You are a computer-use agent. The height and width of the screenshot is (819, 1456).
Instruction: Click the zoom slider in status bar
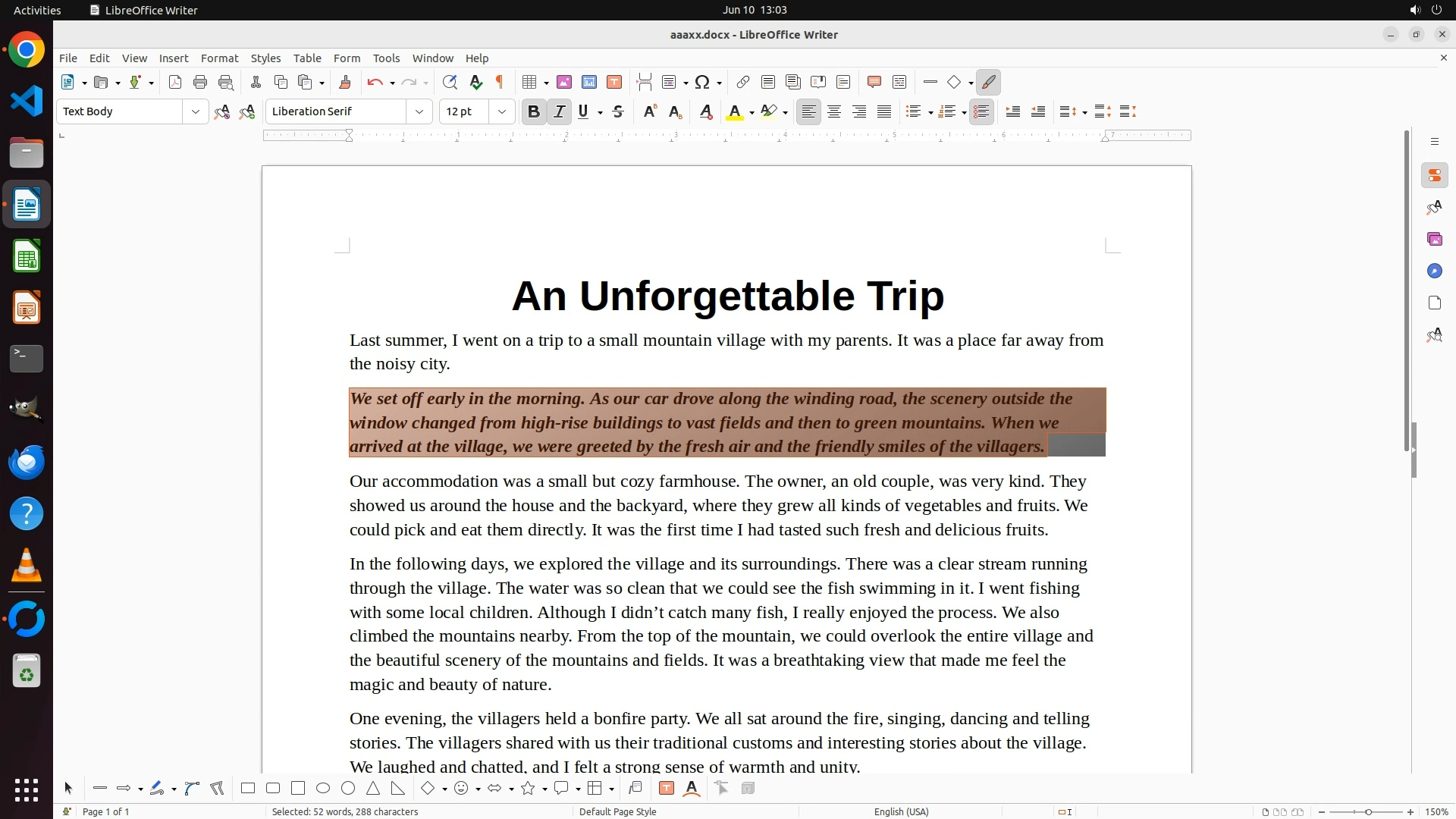(1367, 811)
